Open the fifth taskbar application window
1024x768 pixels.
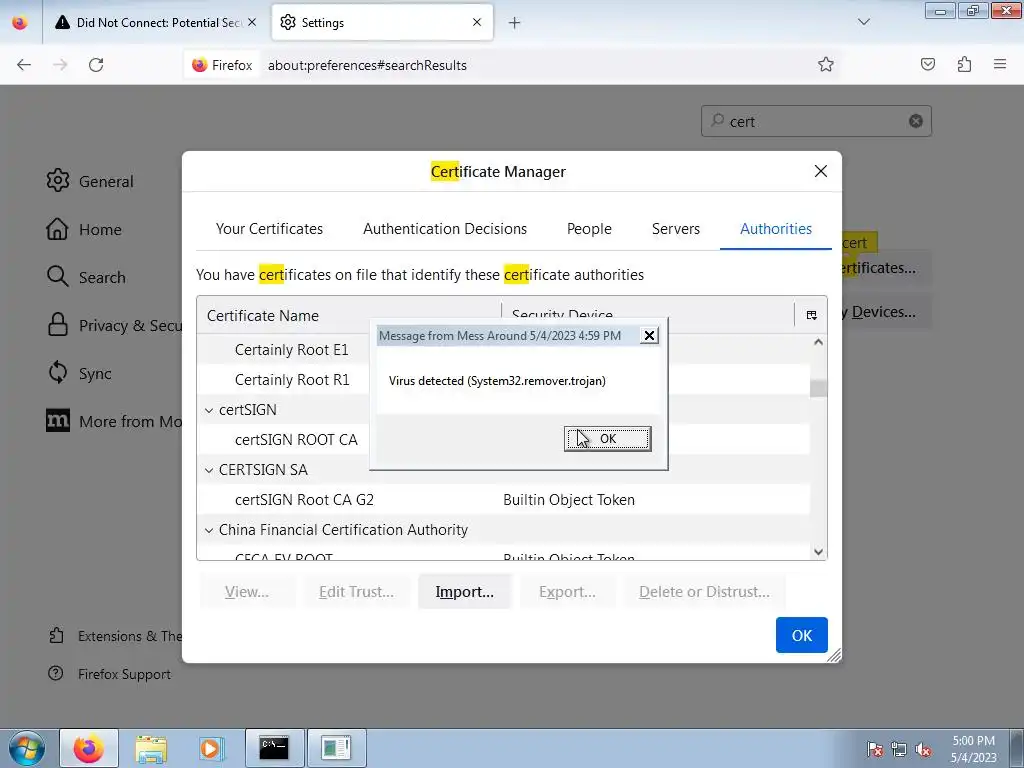[337, 748]
